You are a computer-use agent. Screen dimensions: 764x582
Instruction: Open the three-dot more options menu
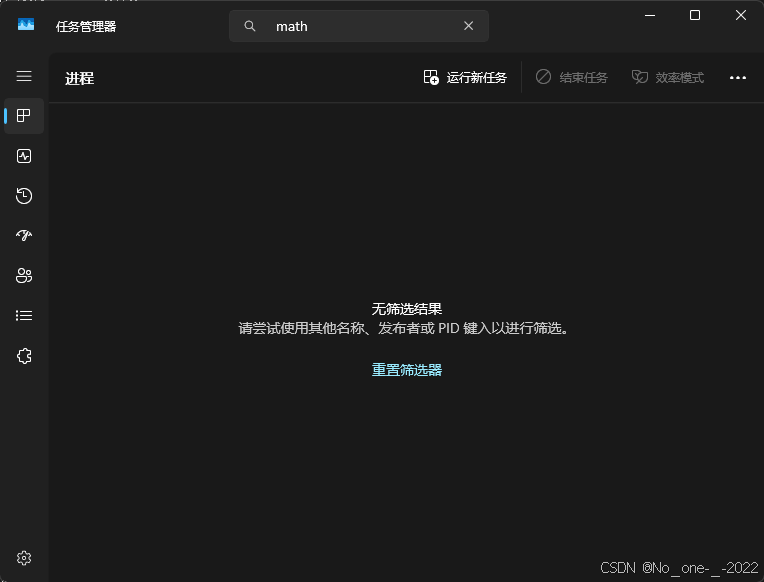tap(738, 78)
